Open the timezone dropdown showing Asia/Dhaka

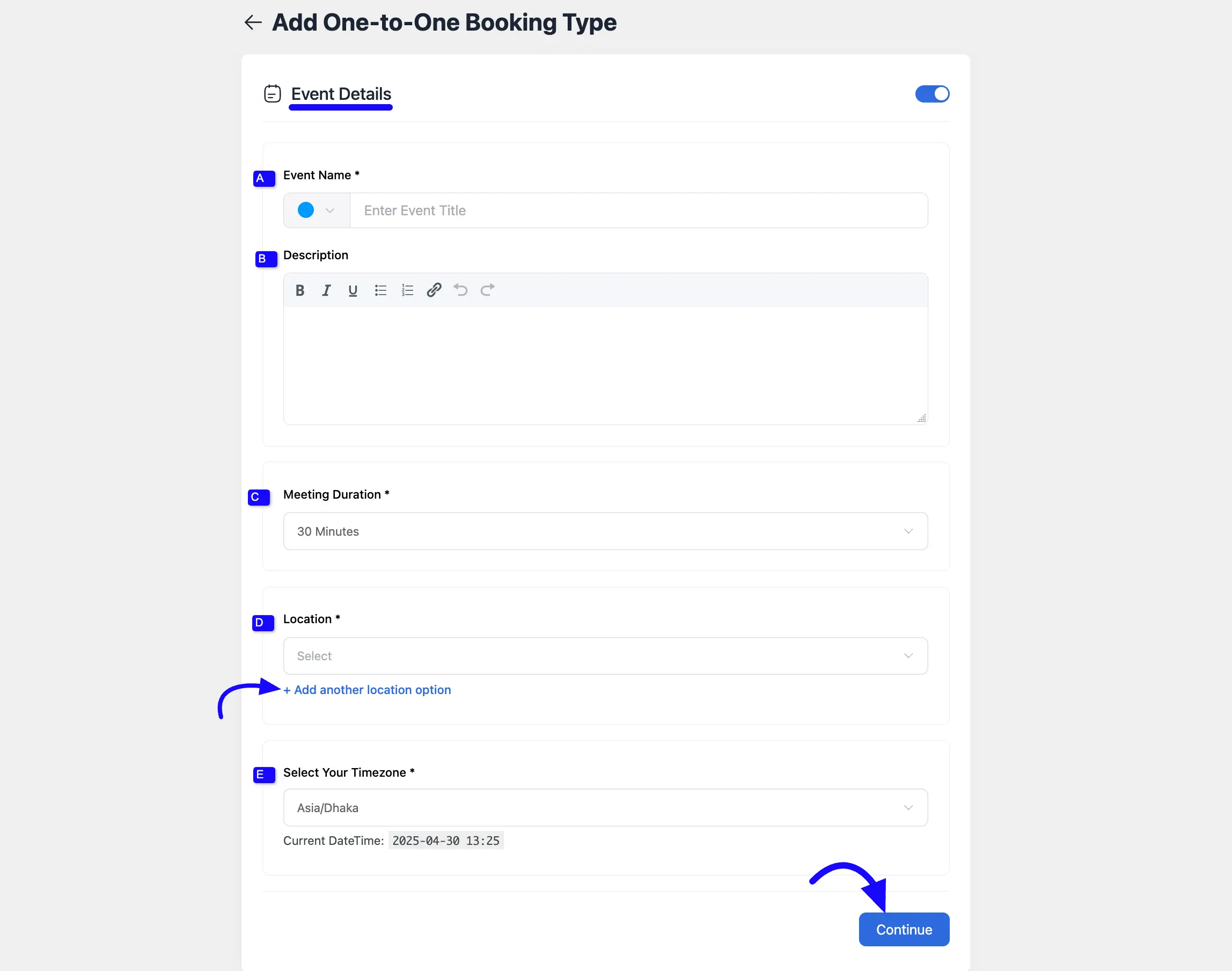[605, 807]
